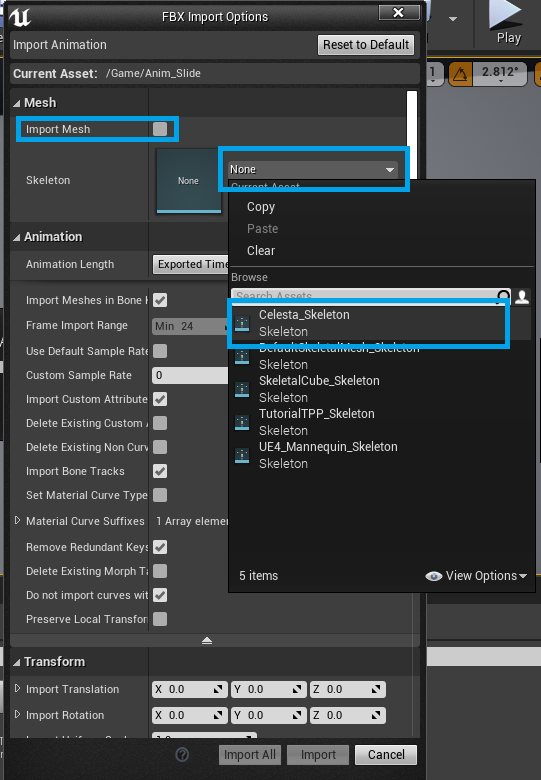Click Import Translation Y spin arrow icon
The height and width of the screenshot is (780, 541).
point(297,689)
